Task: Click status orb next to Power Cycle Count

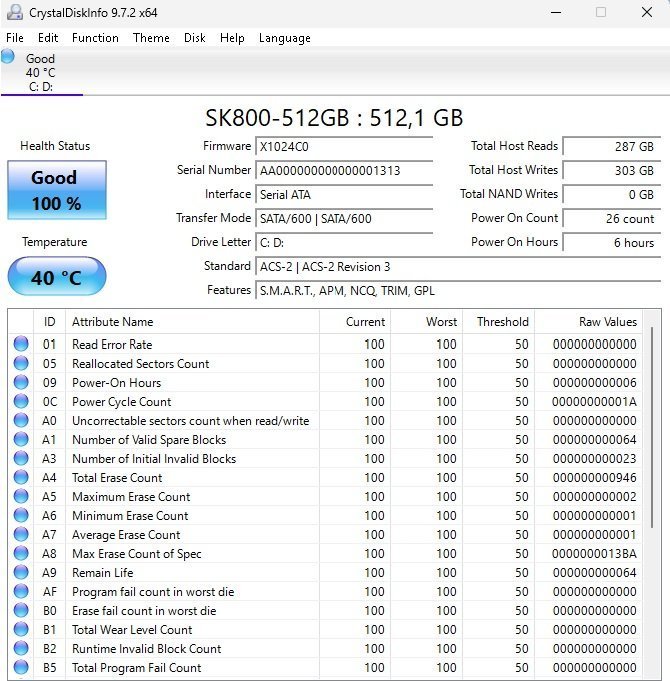Action: coord(21,402)
